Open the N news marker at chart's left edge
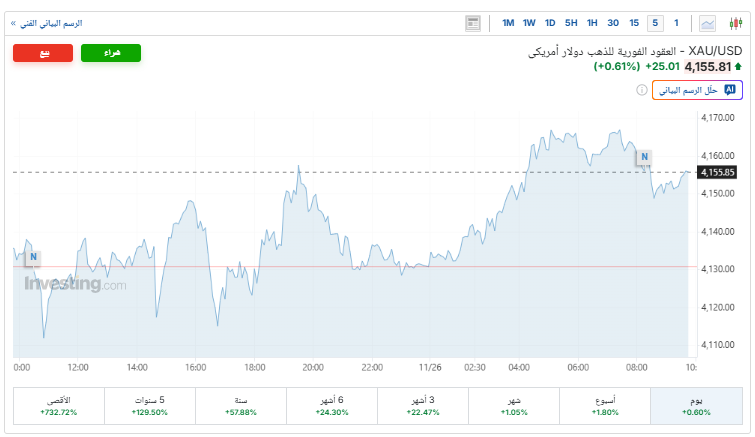The width and height of the screenshot is (755, 437). [x=33, y=257]
